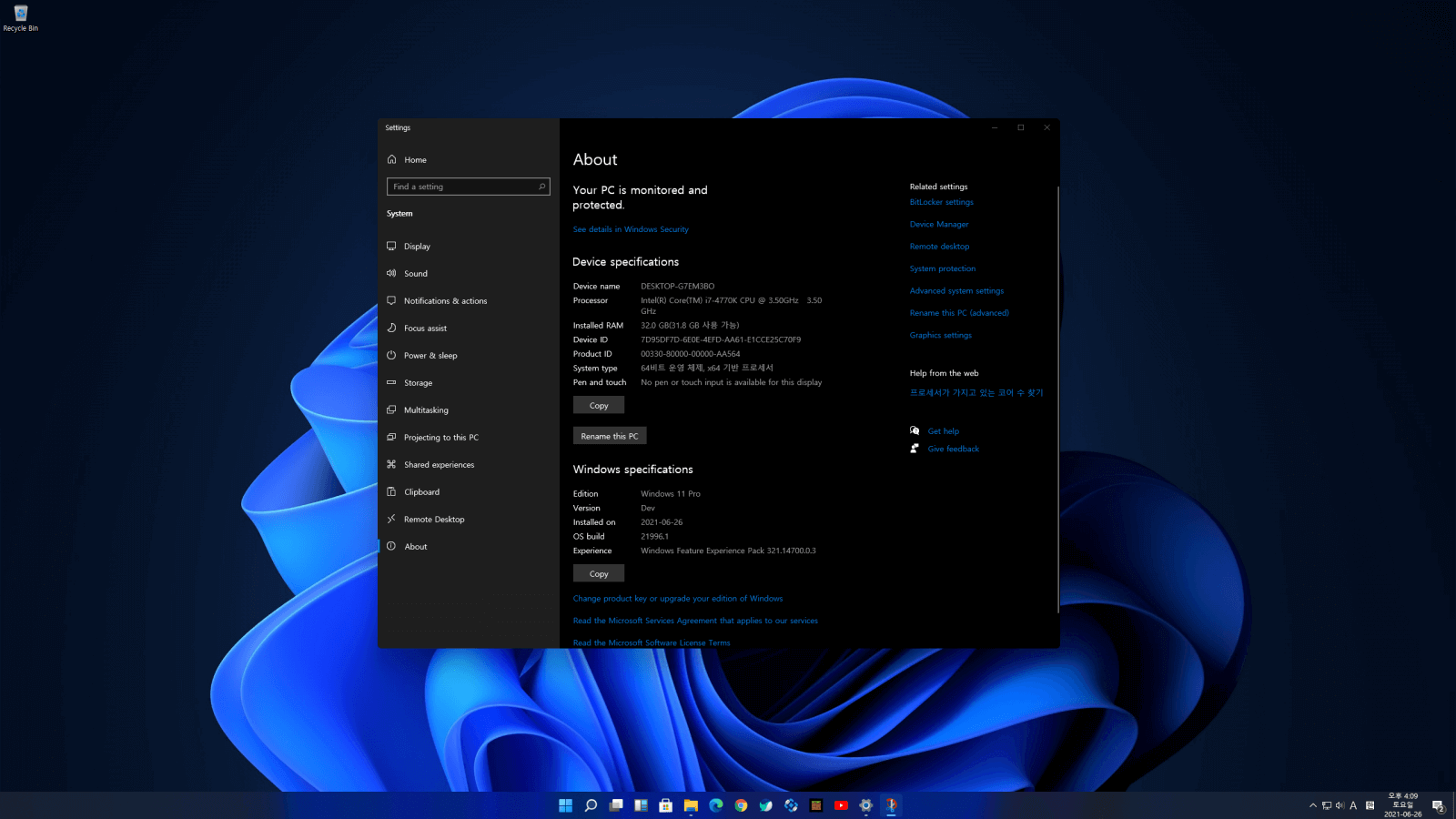Viewport: 1456px width, 819px height.
Task: Launch Google Chrome from taskbar
Action: [x=741, y=805]
